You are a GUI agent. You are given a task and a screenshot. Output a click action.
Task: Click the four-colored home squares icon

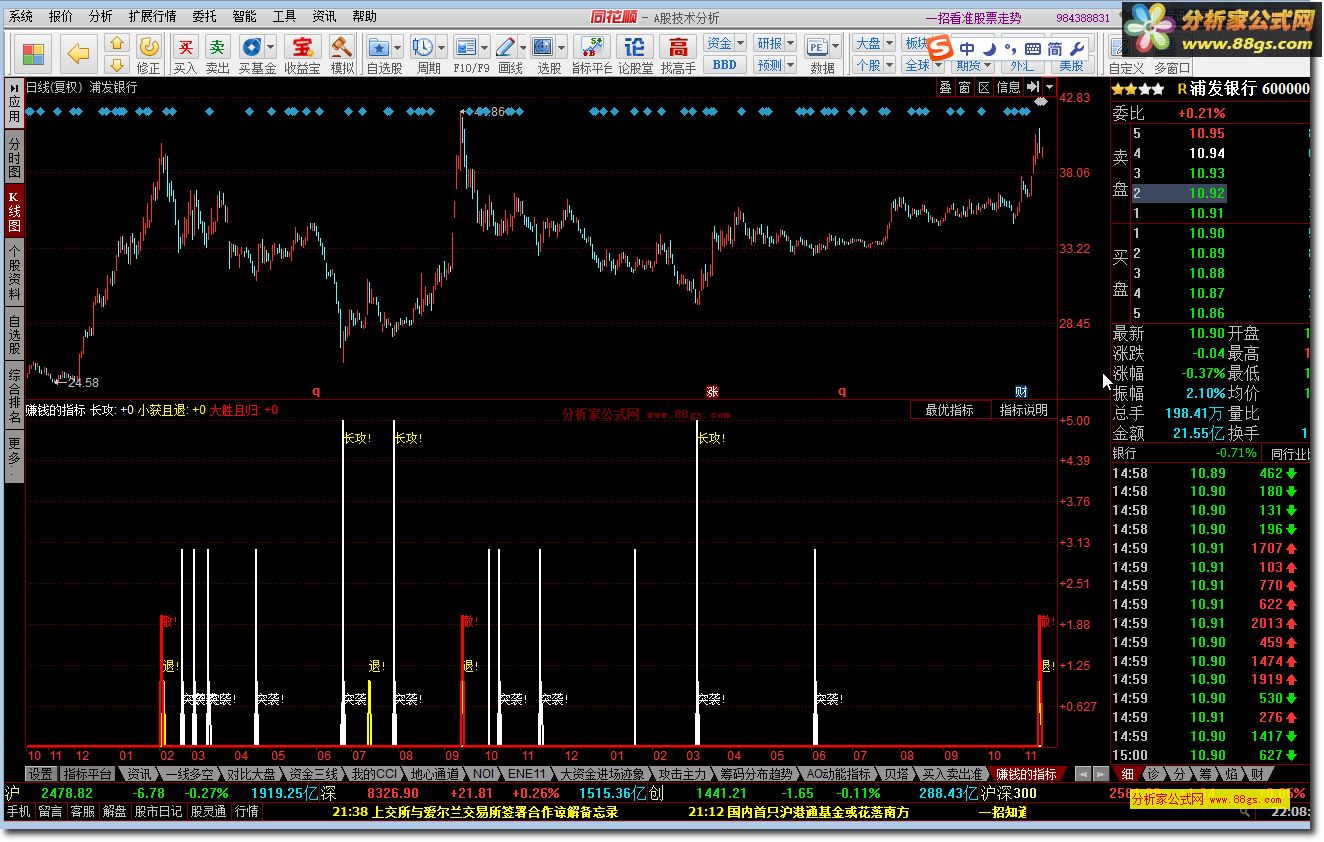click(x=34, y=54)
